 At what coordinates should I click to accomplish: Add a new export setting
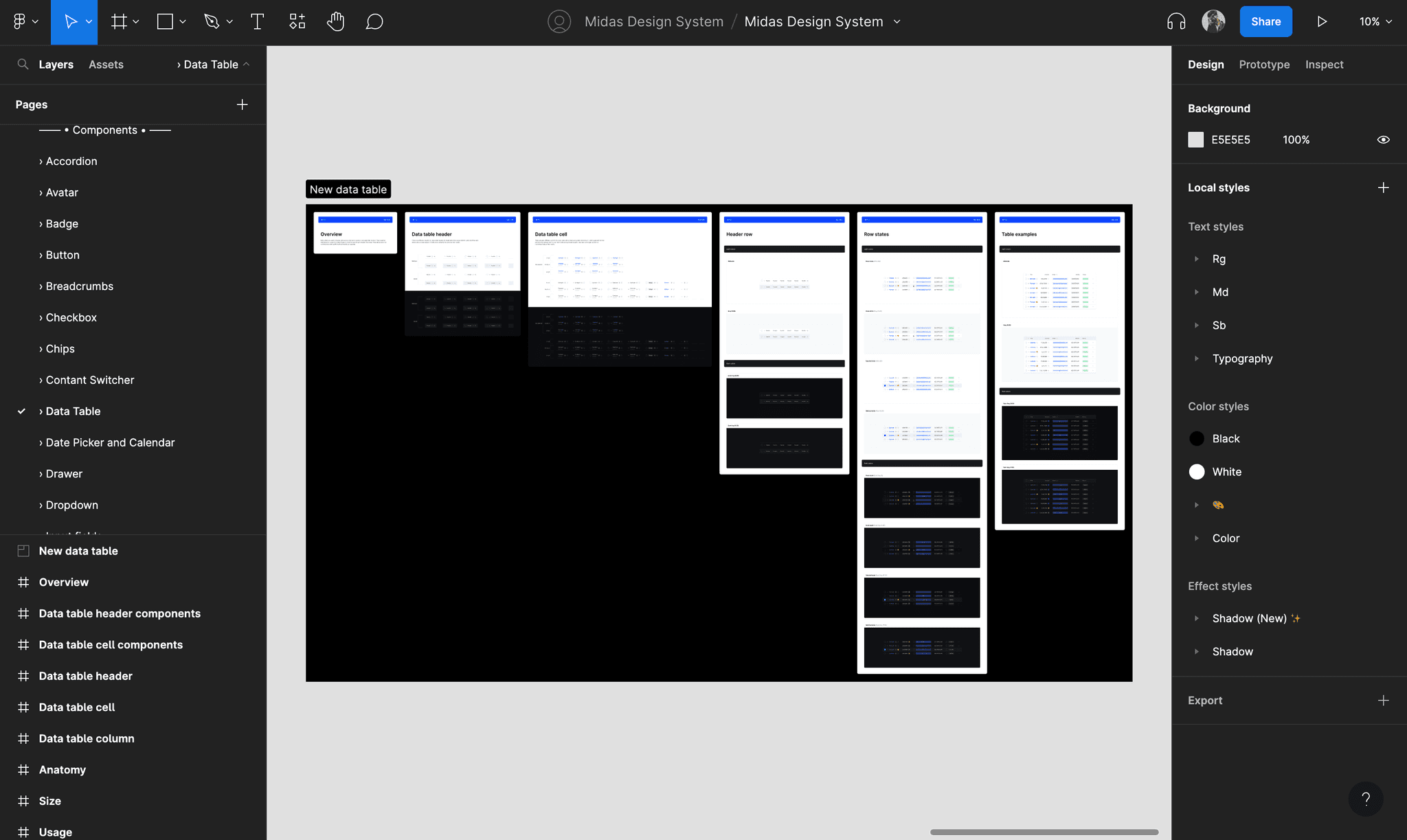pos(1383,701)
